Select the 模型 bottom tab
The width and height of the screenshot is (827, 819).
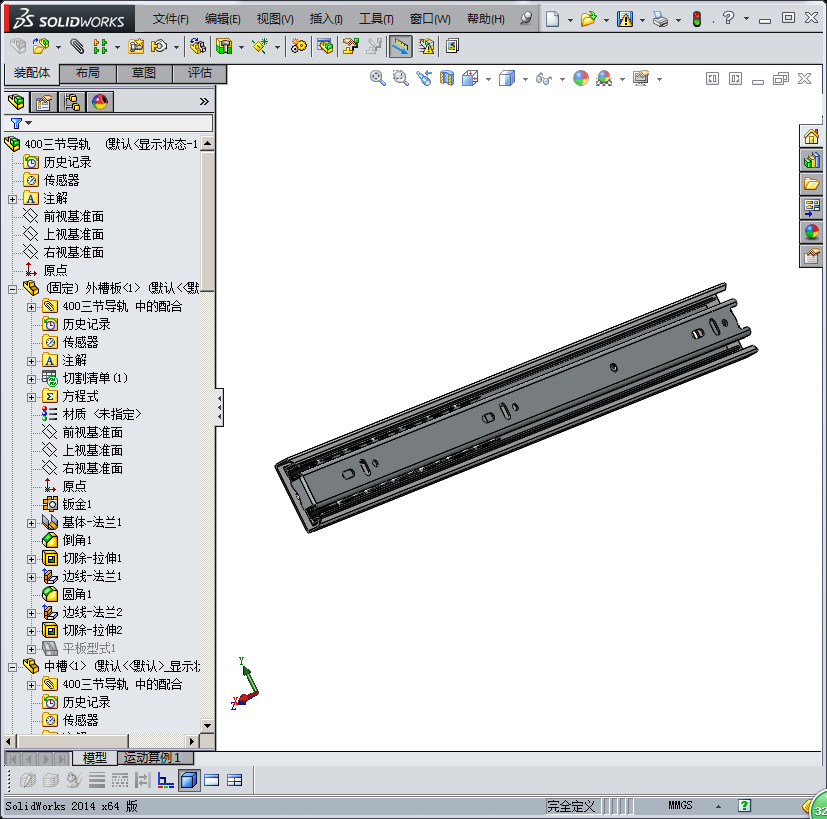click(95, 758)
